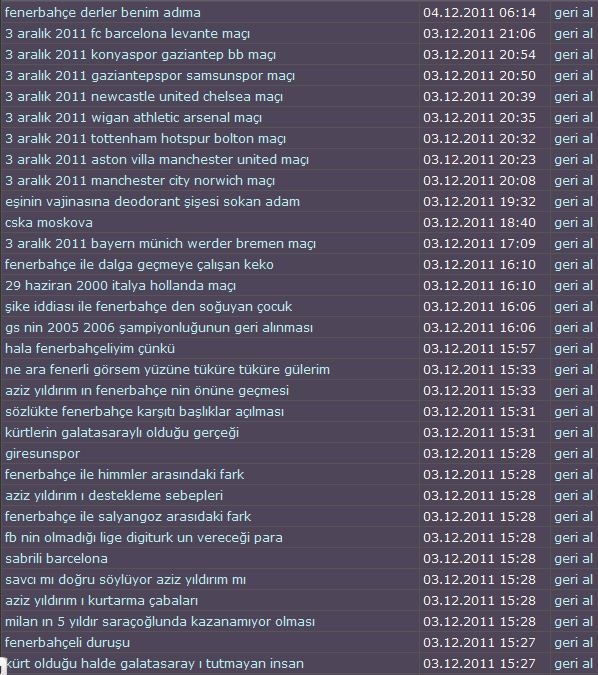
Task: Click 'geri al' for giresunspor row
Action: coord(573,454)
